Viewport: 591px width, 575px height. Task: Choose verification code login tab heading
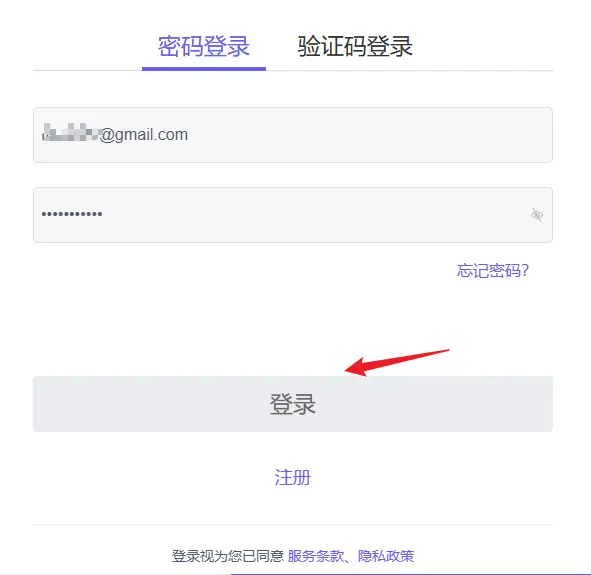coord(355,46)
